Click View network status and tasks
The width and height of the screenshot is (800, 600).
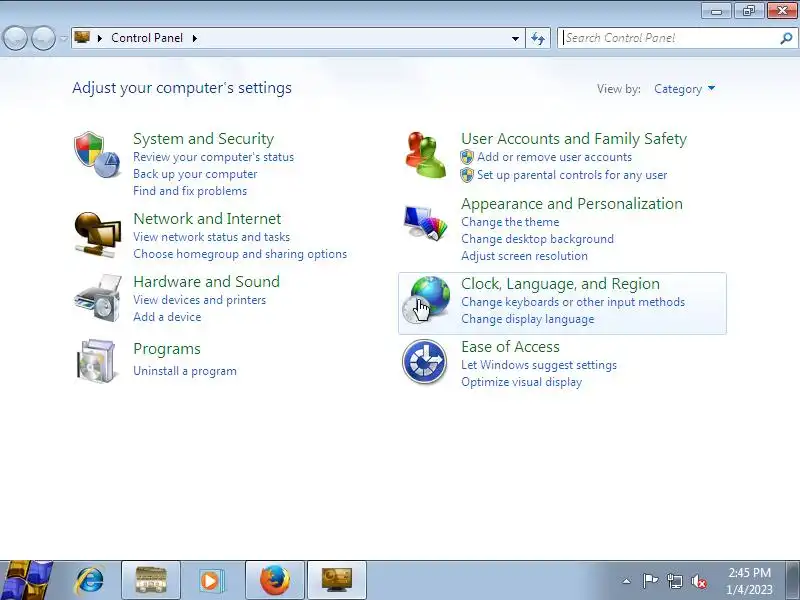coord(211,237)
